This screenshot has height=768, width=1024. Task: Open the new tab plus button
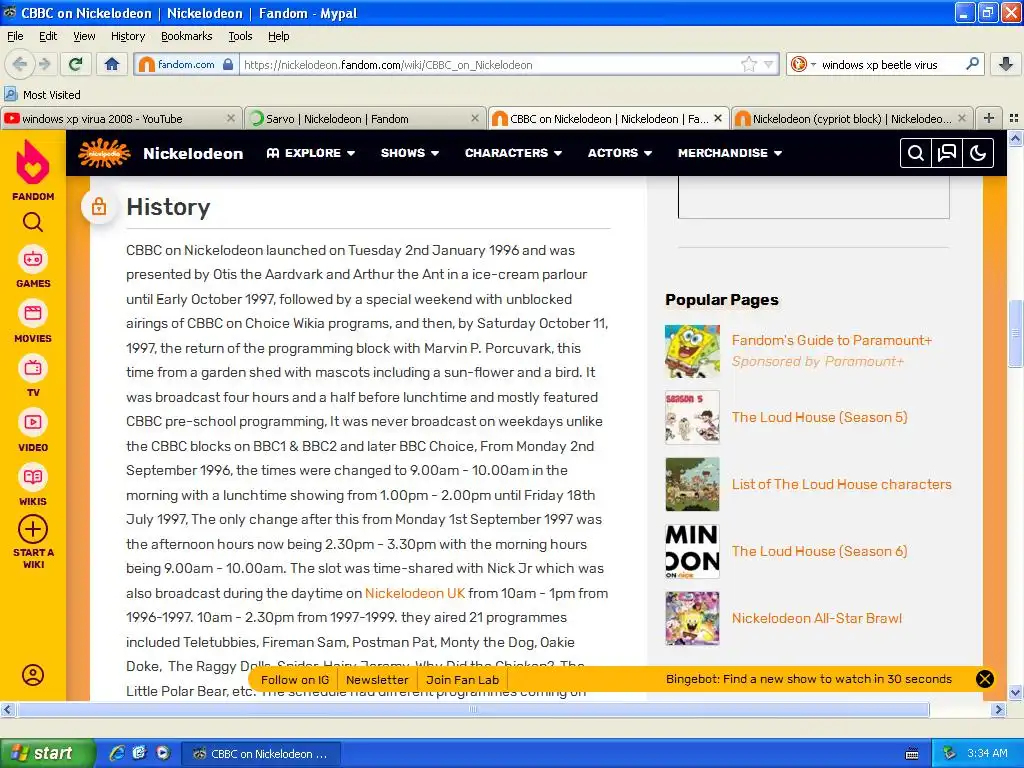pyautogui.click(x=989, y=118)
